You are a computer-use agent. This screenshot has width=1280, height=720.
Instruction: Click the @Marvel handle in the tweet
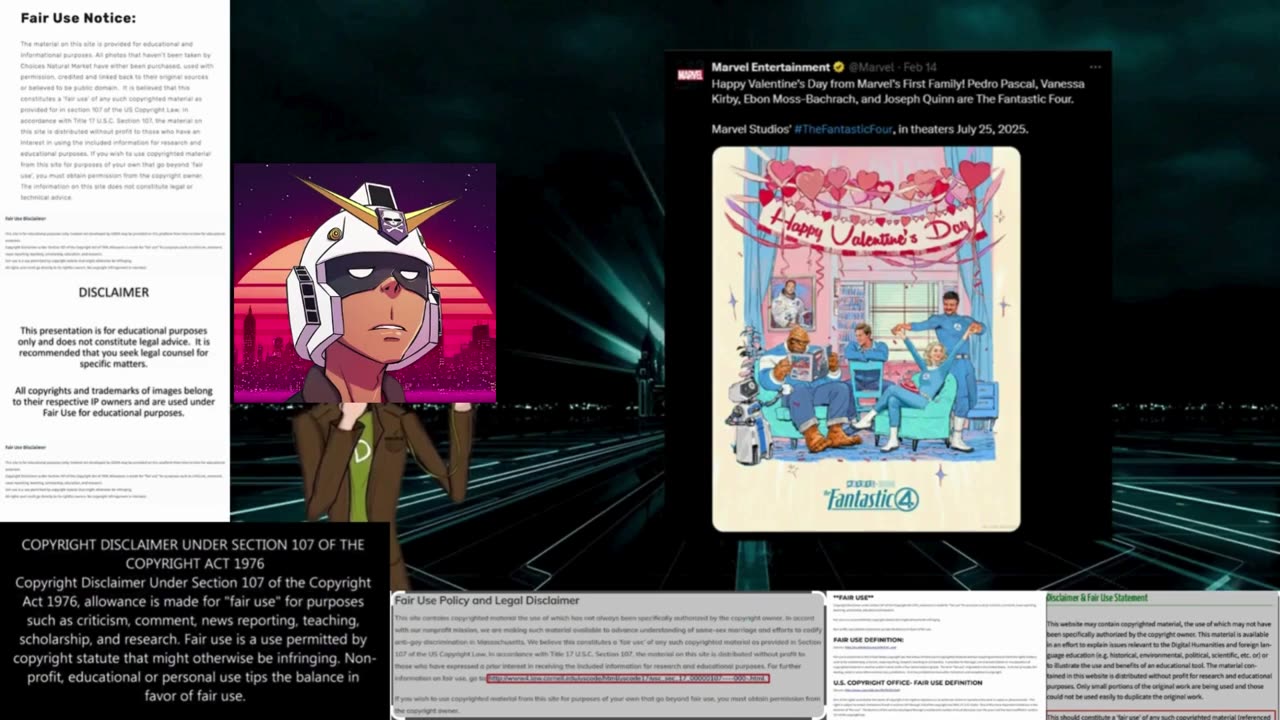tap(870, 67)
